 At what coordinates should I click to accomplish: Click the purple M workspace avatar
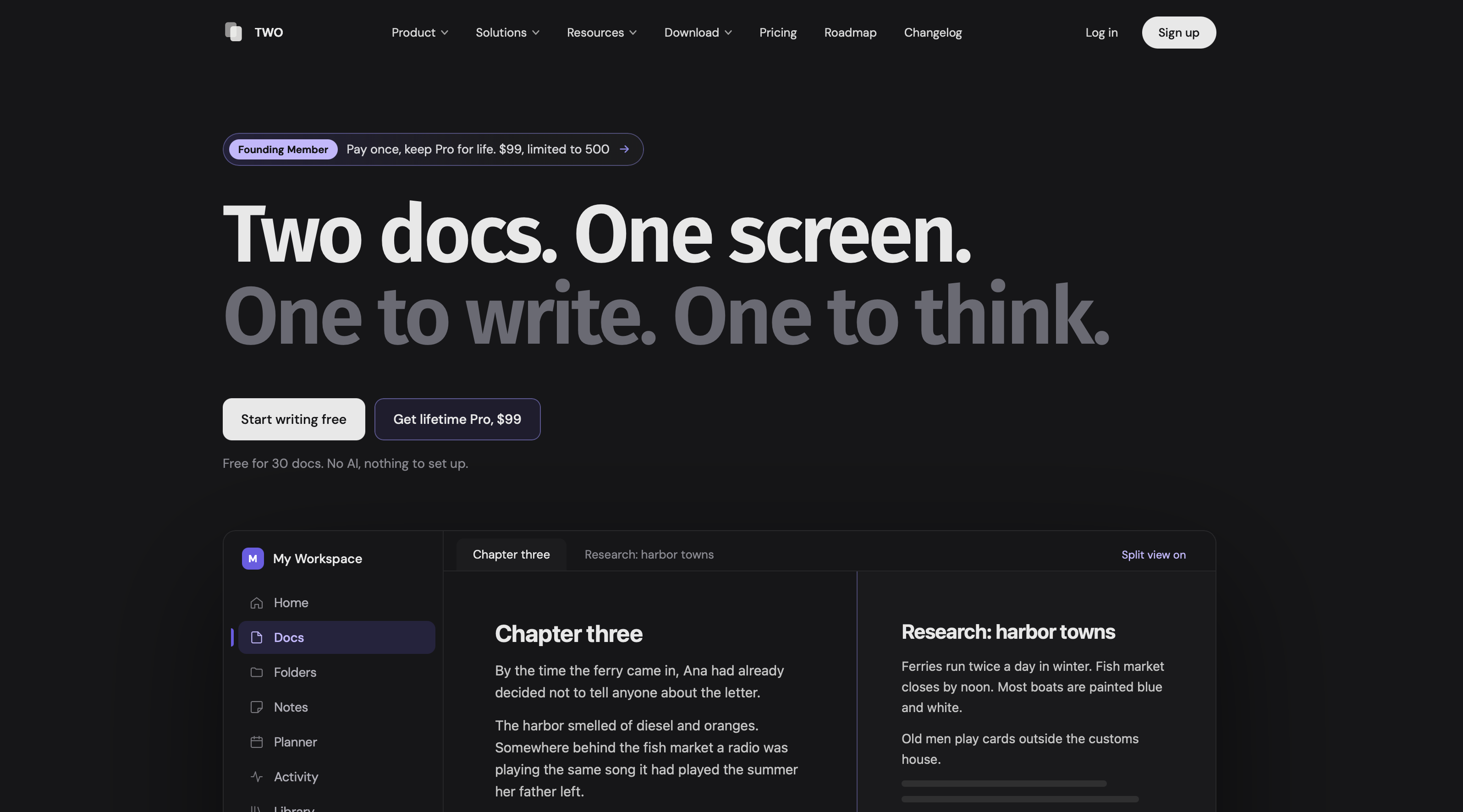(x=253, y=558)
